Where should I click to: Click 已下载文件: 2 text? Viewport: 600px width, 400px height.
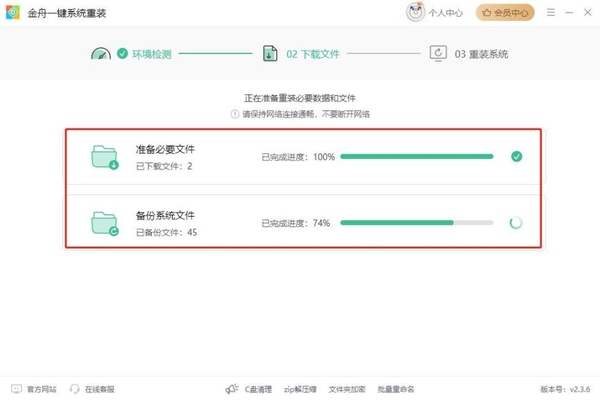[165, 166]
